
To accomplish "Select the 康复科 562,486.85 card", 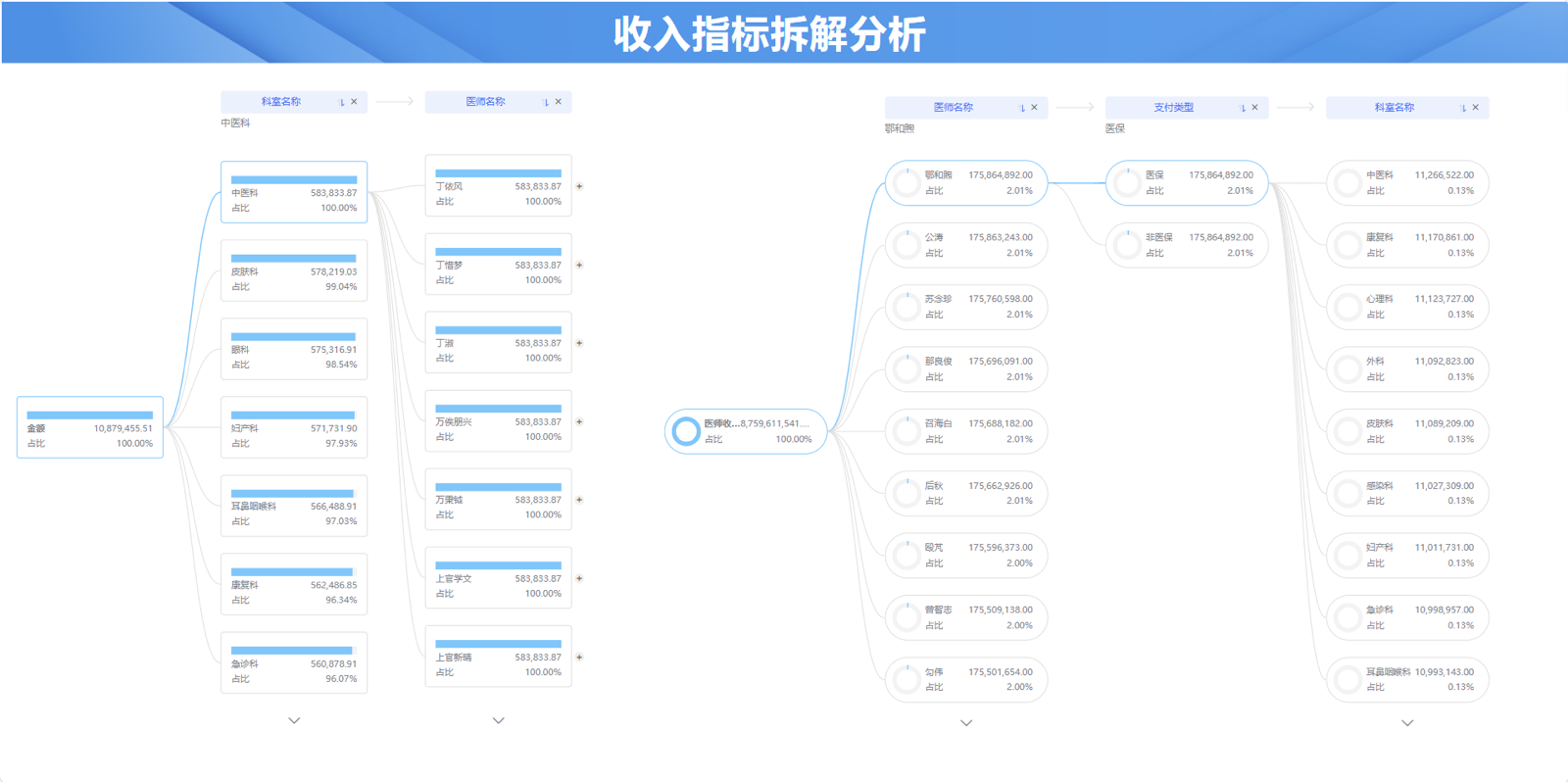I will click(294, 584).
